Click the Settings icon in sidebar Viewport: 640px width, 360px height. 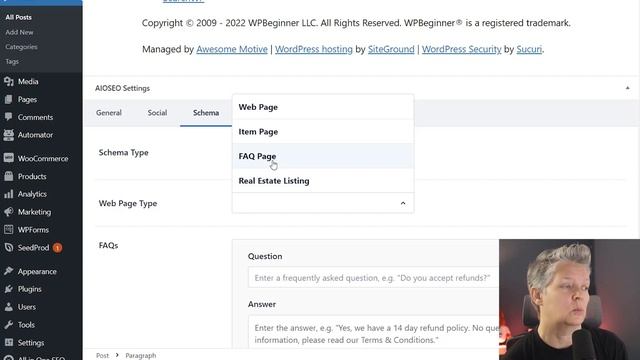click(9, 342)
